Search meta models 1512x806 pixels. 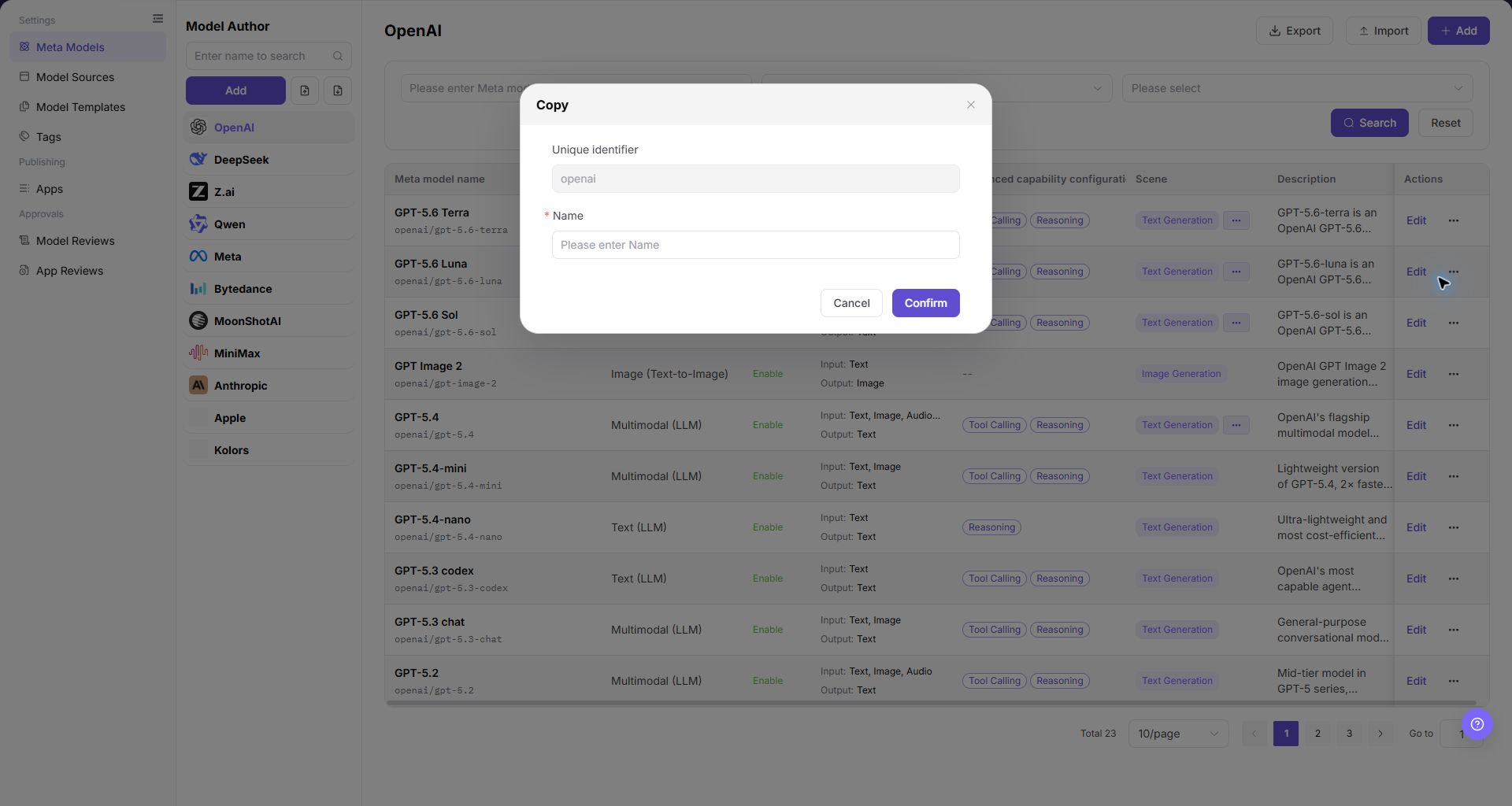pyautogui.click(x=1369, y=123)
